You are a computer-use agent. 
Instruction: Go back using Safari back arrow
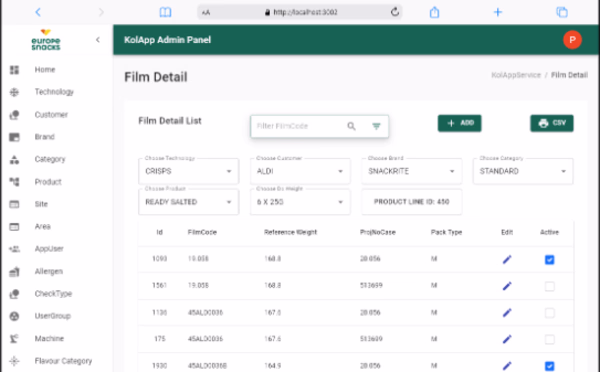tap(38, 12)
